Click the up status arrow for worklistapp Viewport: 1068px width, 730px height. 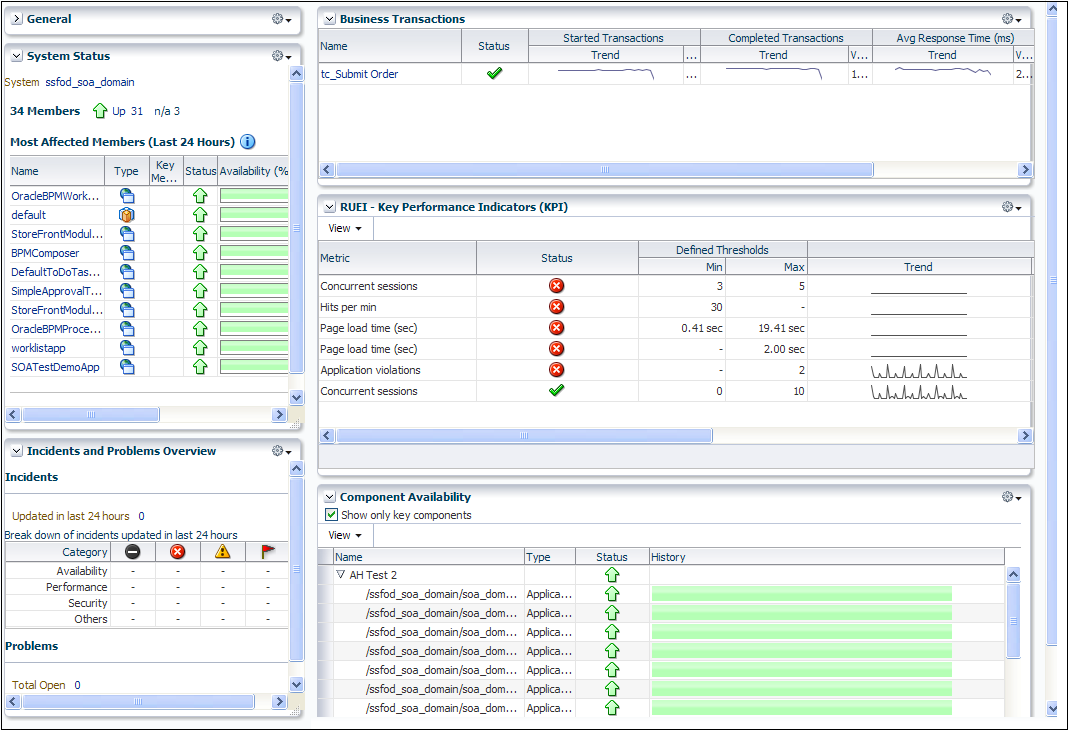pos(200,348)
